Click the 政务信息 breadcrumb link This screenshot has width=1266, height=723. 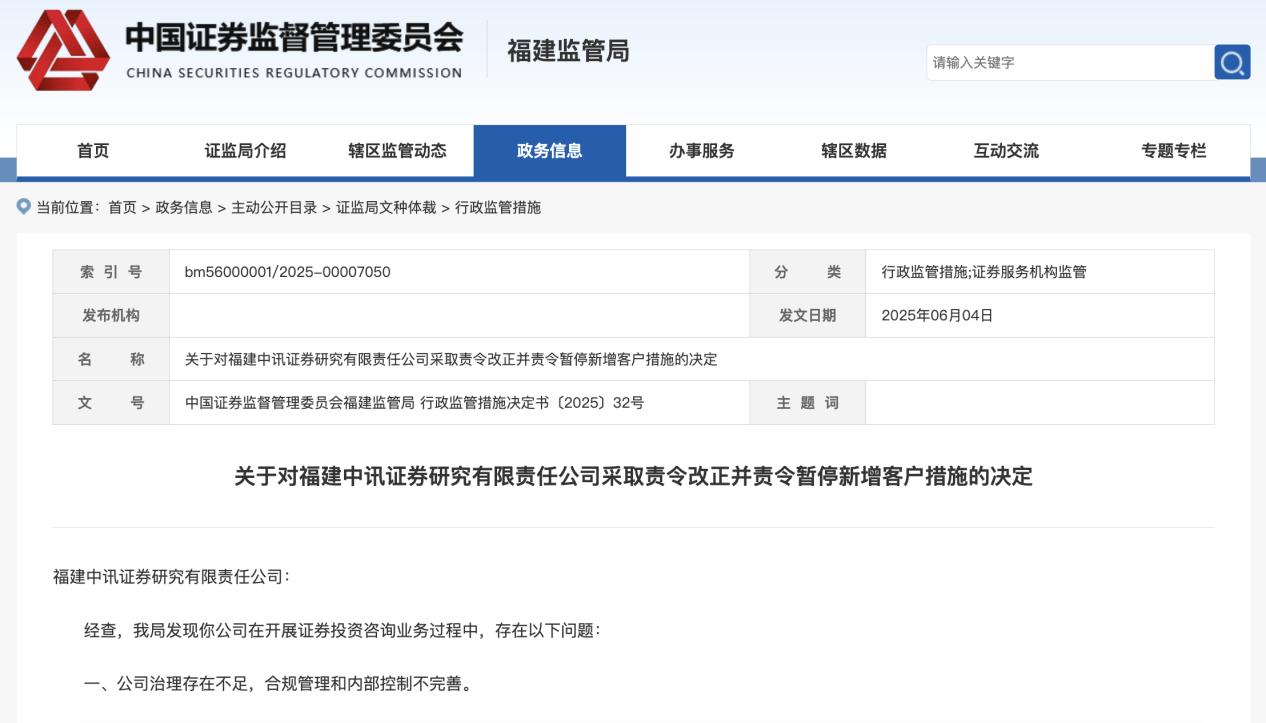pyautogui.click(x=184, y=207)
